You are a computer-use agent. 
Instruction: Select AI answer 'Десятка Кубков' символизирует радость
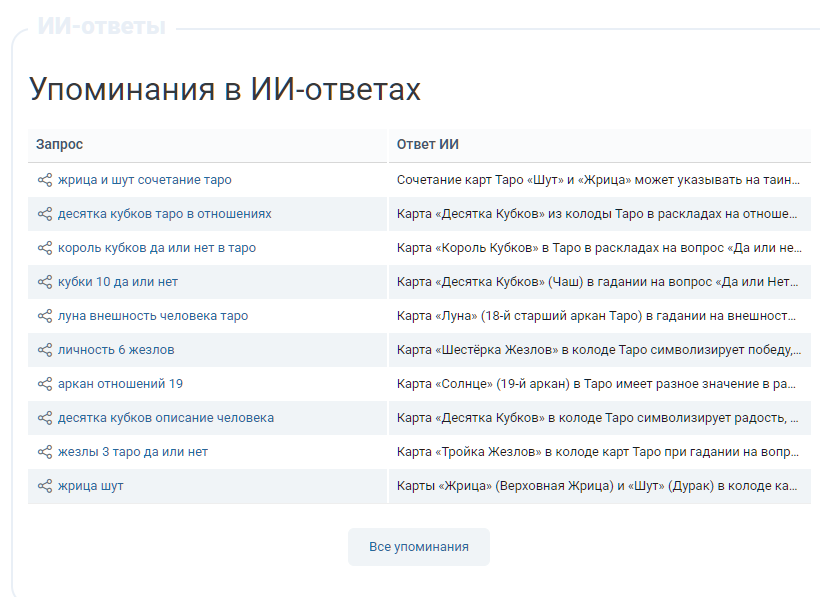coord(597,418)
